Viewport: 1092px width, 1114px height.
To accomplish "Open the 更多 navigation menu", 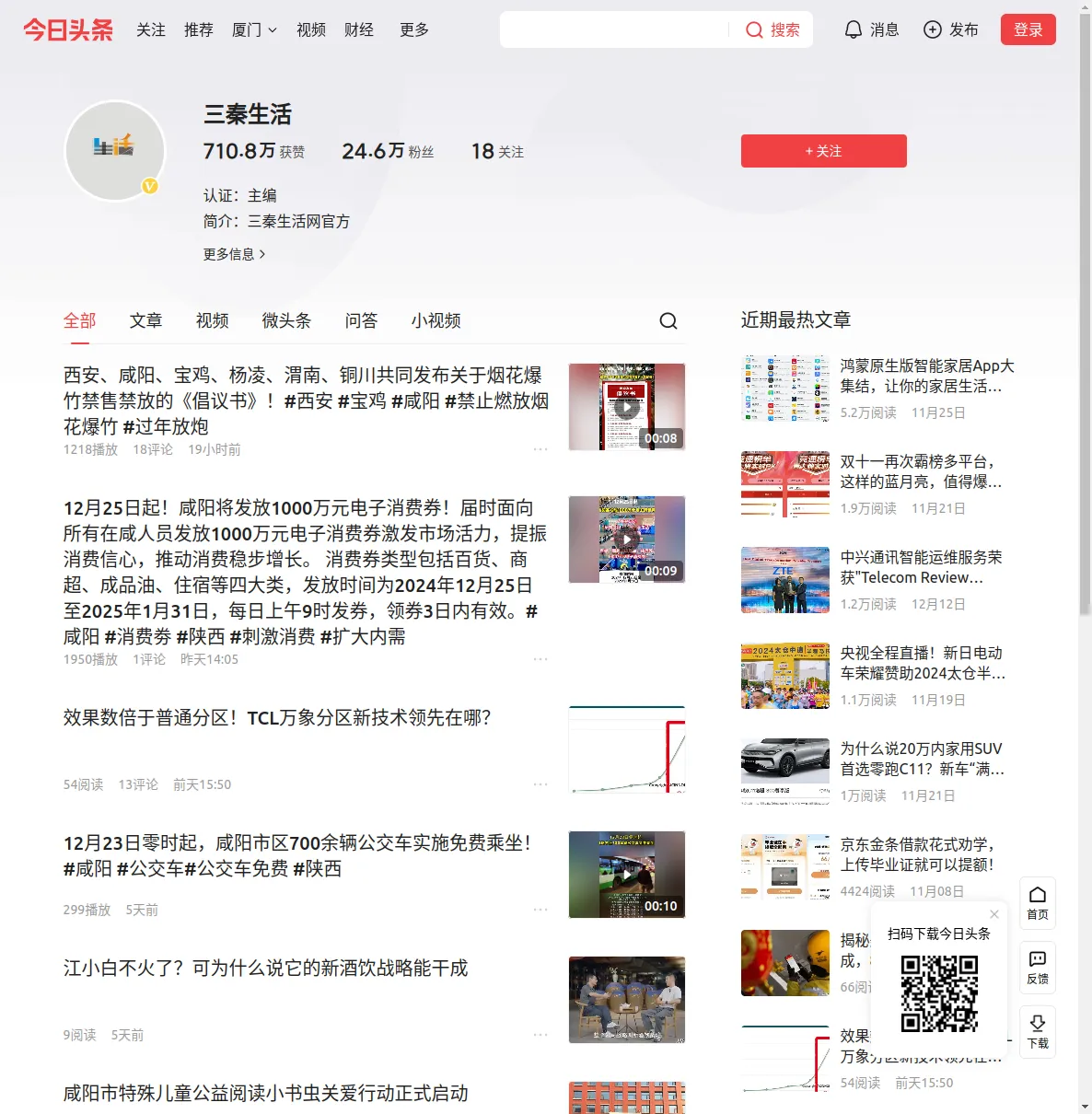I will pos(414,29).
